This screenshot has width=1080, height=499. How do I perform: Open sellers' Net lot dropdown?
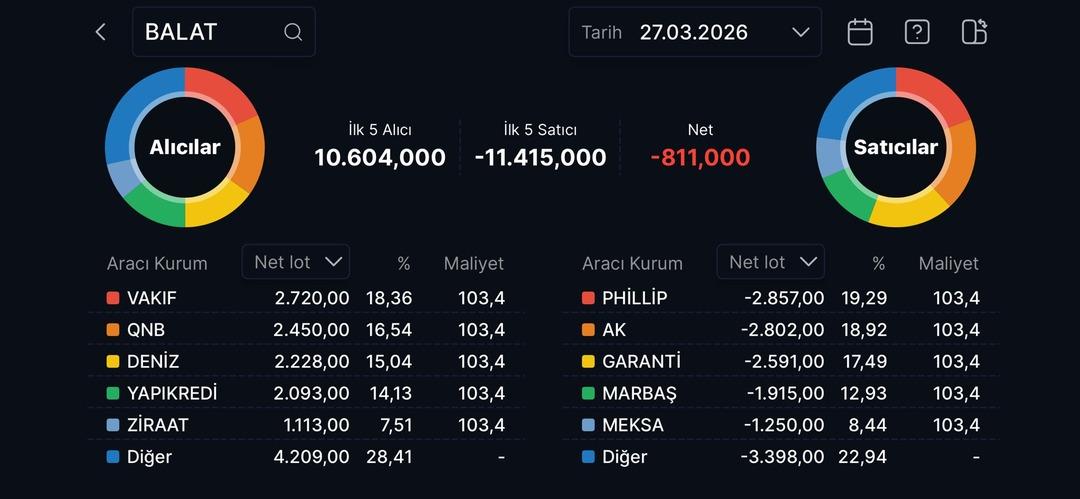[771, 262]
